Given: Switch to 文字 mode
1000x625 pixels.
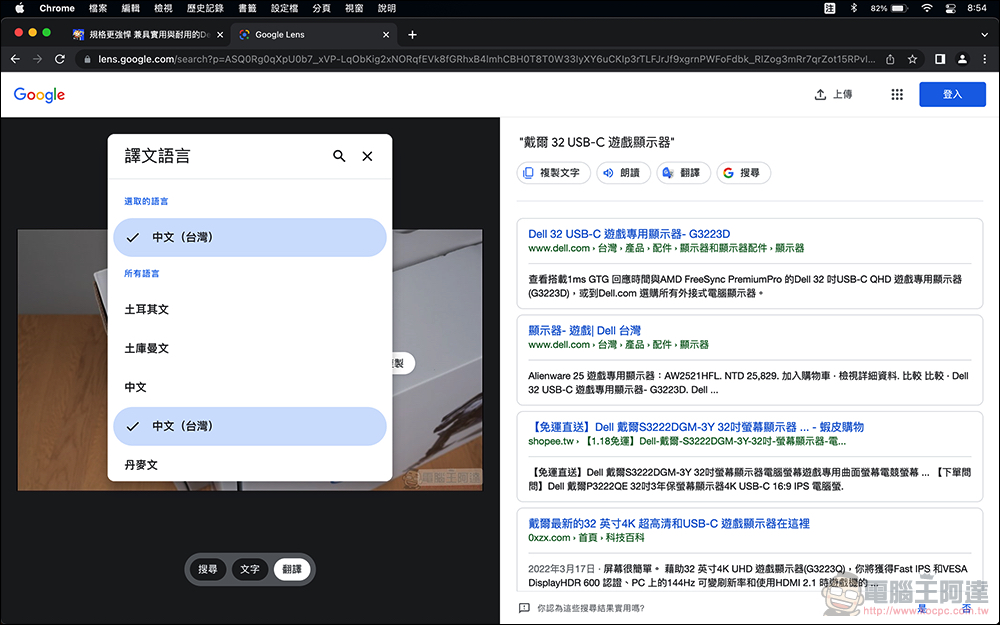Looking at the screenshot, I should 250,569.
